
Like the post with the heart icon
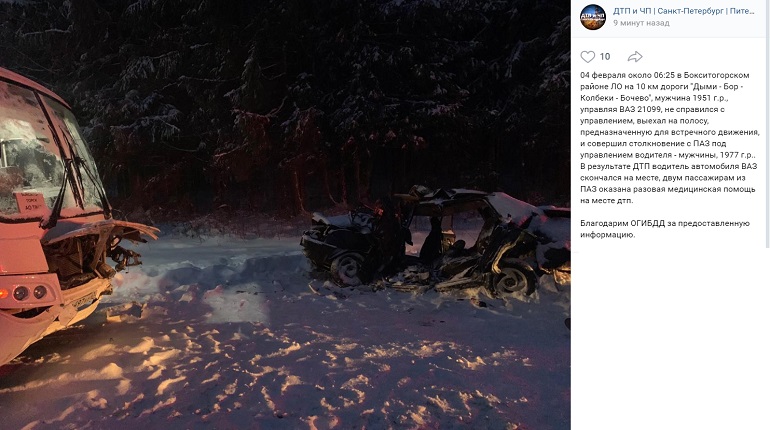pyautogui.click(x=587, y=56)
